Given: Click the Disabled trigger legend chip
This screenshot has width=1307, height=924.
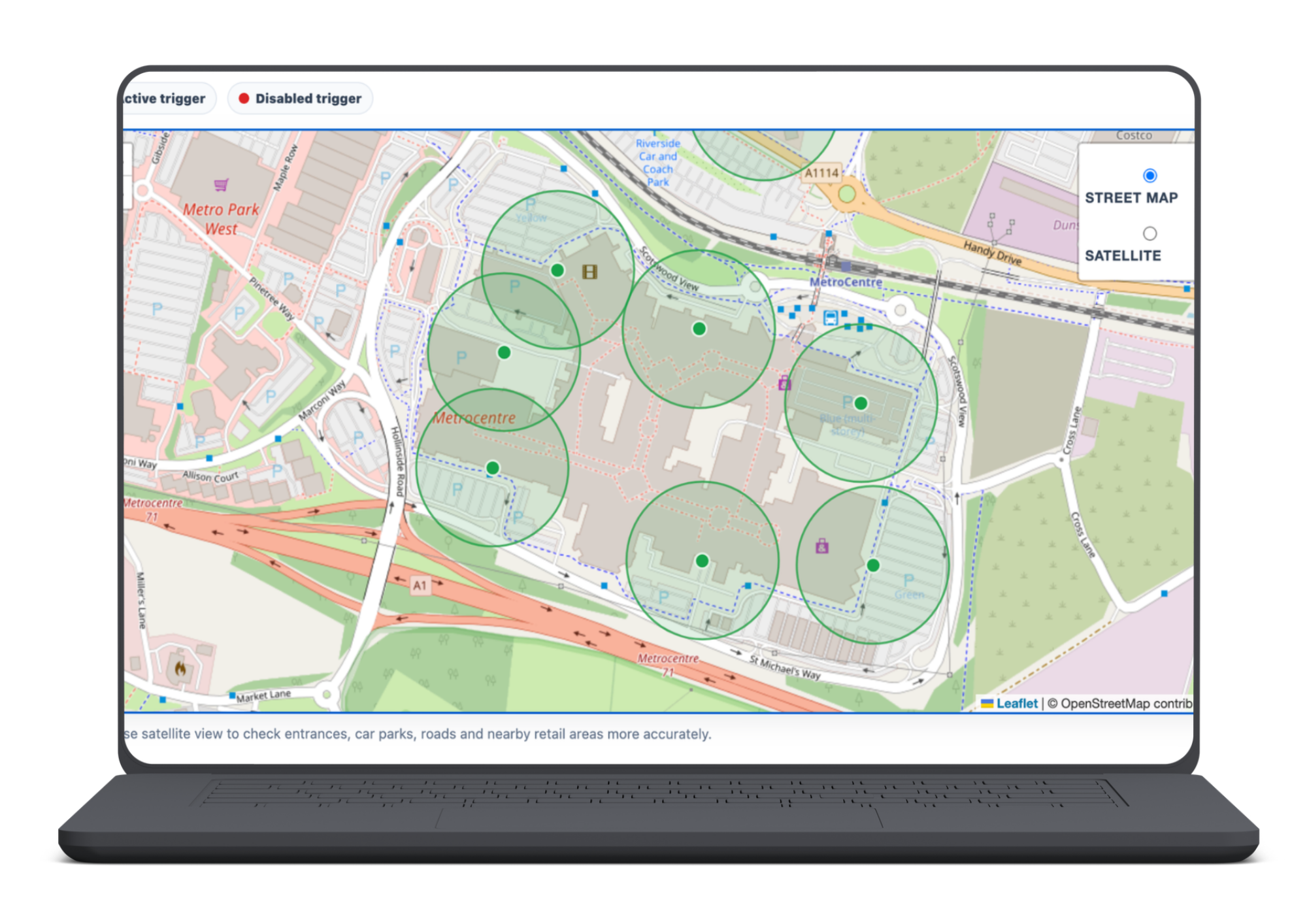Looking at the screenshot, I should 300,99.
